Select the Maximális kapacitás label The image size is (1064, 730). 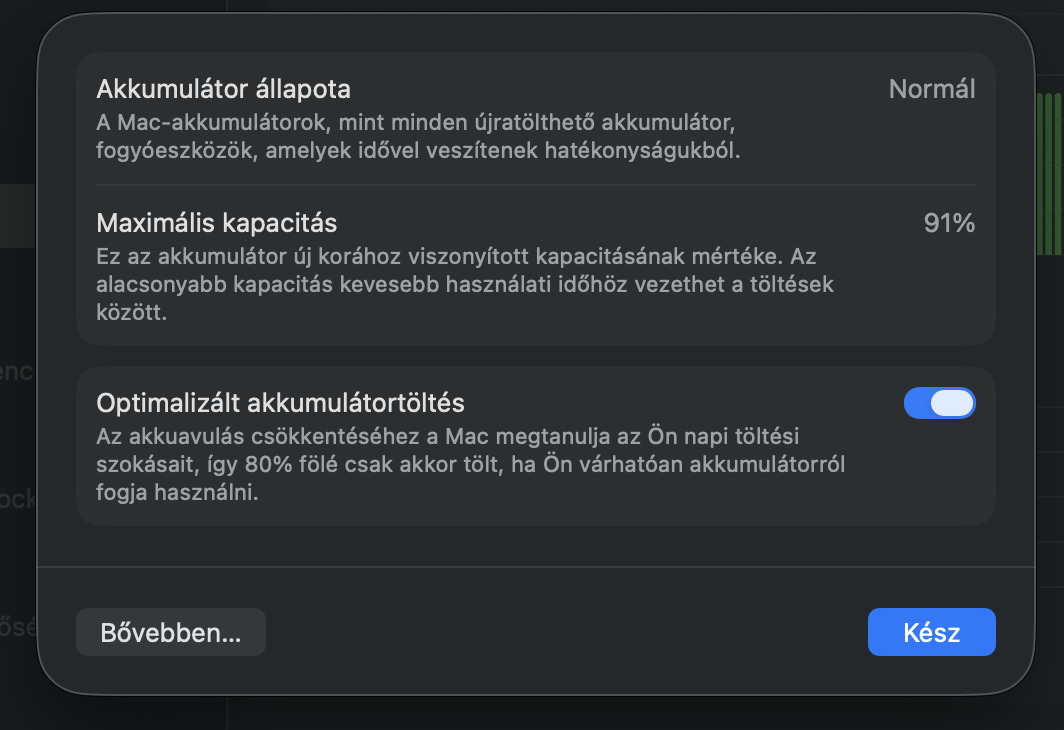point(216,221)
